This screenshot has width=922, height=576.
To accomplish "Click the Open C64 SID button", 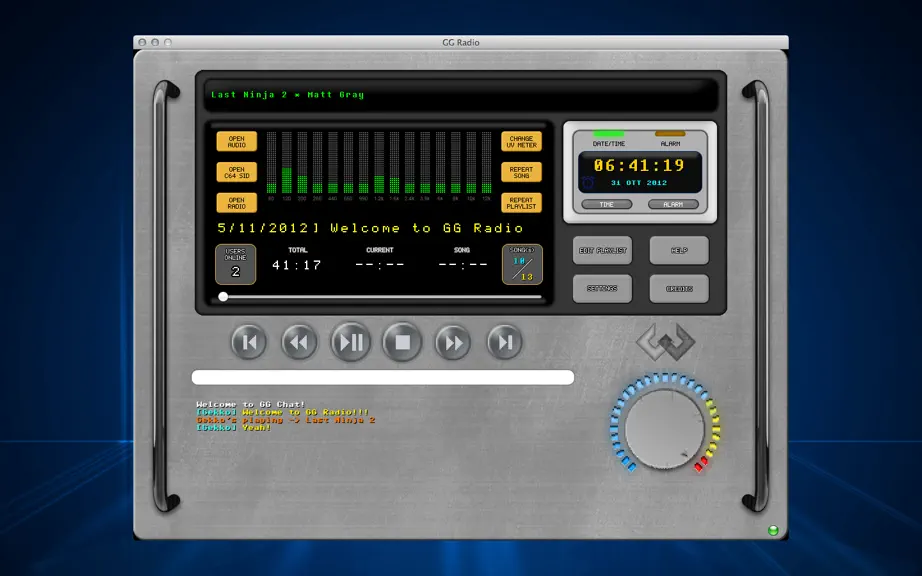I will pyautogui.click(x=236, y=172).
